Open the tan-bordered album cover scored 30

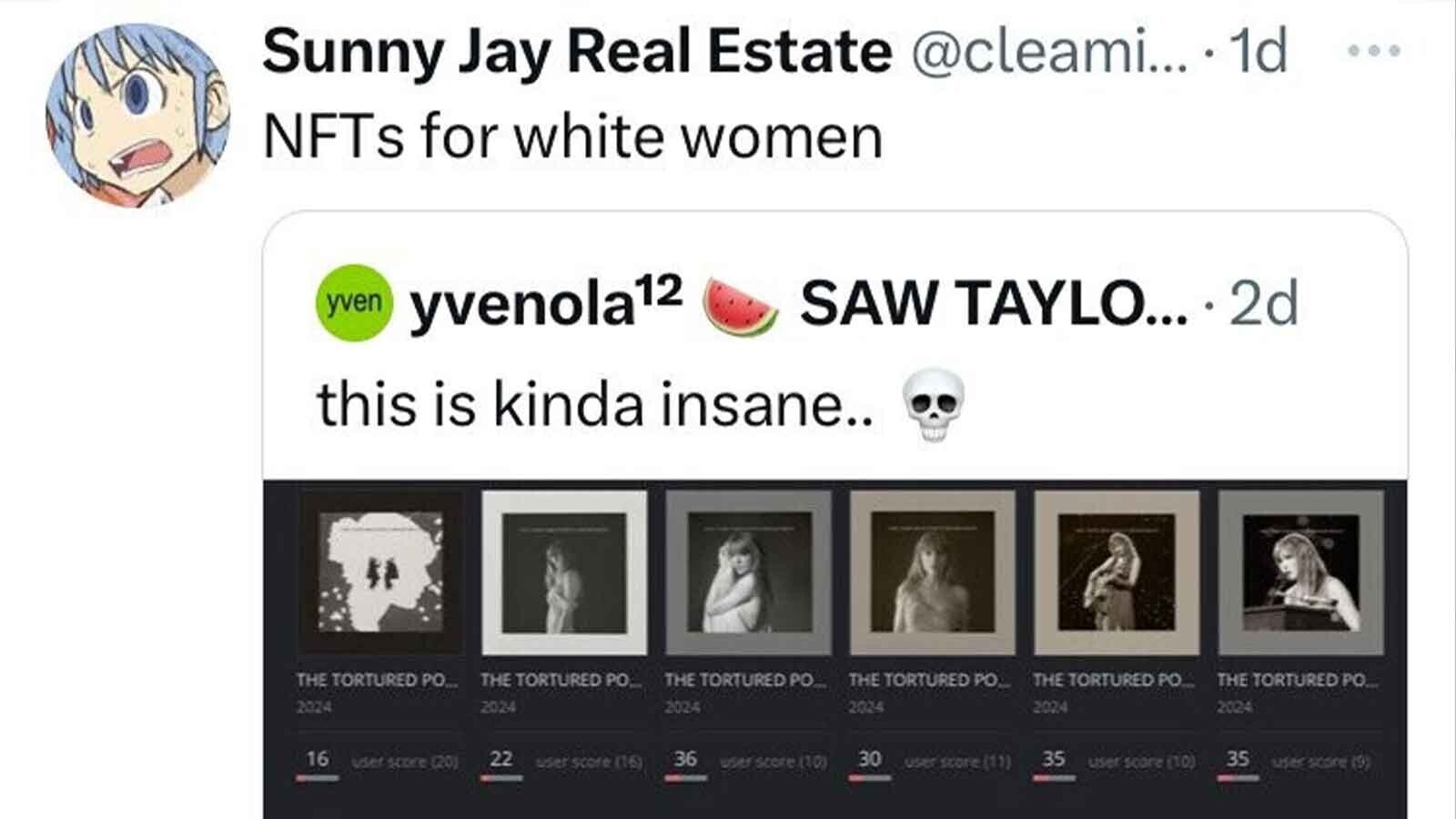tap(933, 572)
